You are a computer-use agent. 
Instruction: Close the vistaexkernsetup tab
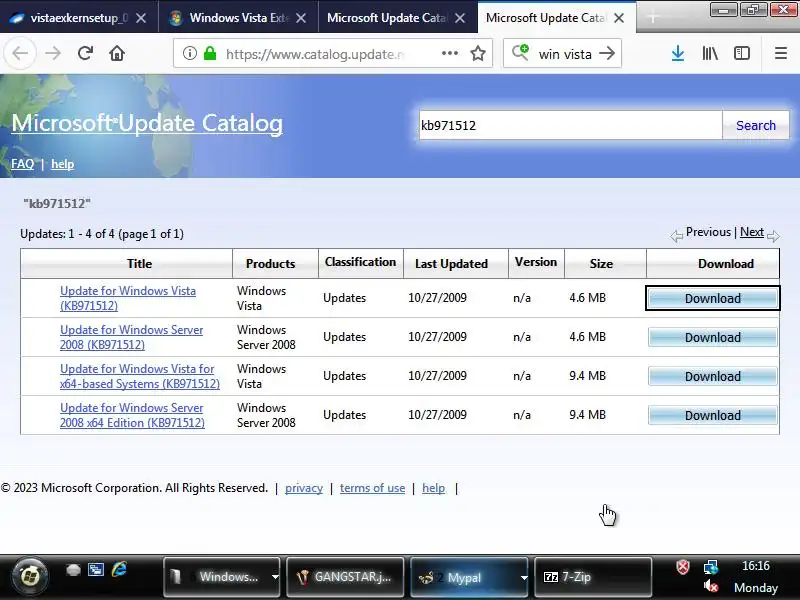point(141,18)
